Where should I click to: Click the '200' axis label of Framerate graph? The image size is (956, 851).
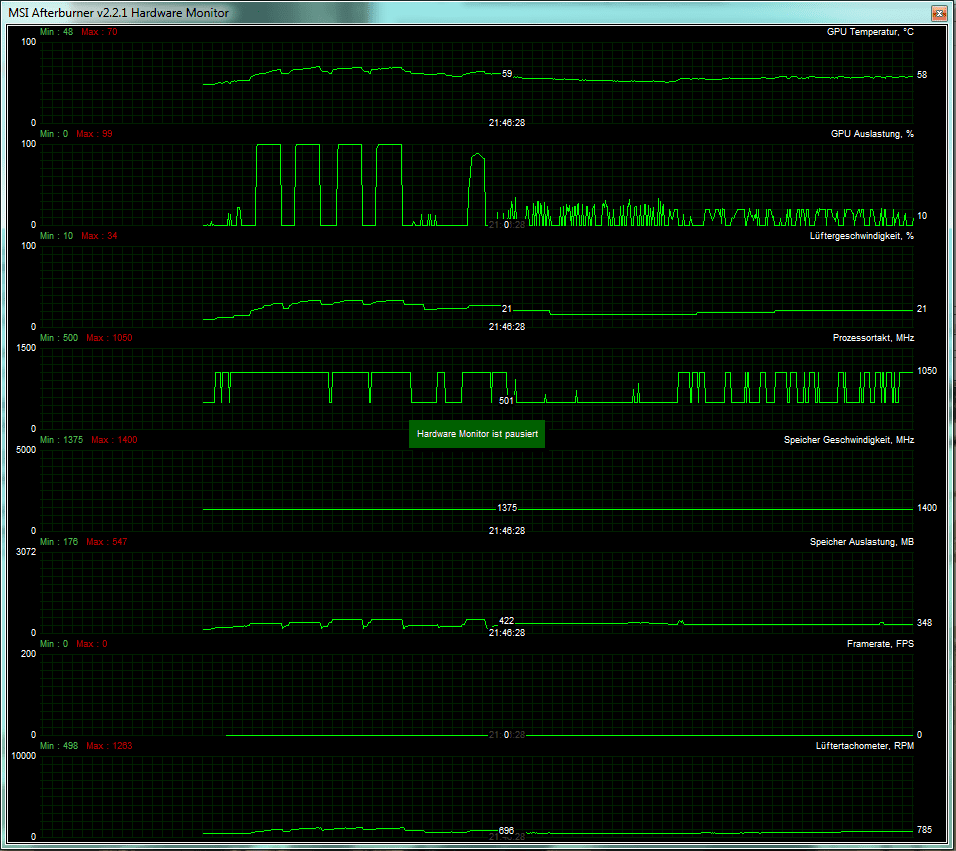pyautogui.click(x=29, y=653)
